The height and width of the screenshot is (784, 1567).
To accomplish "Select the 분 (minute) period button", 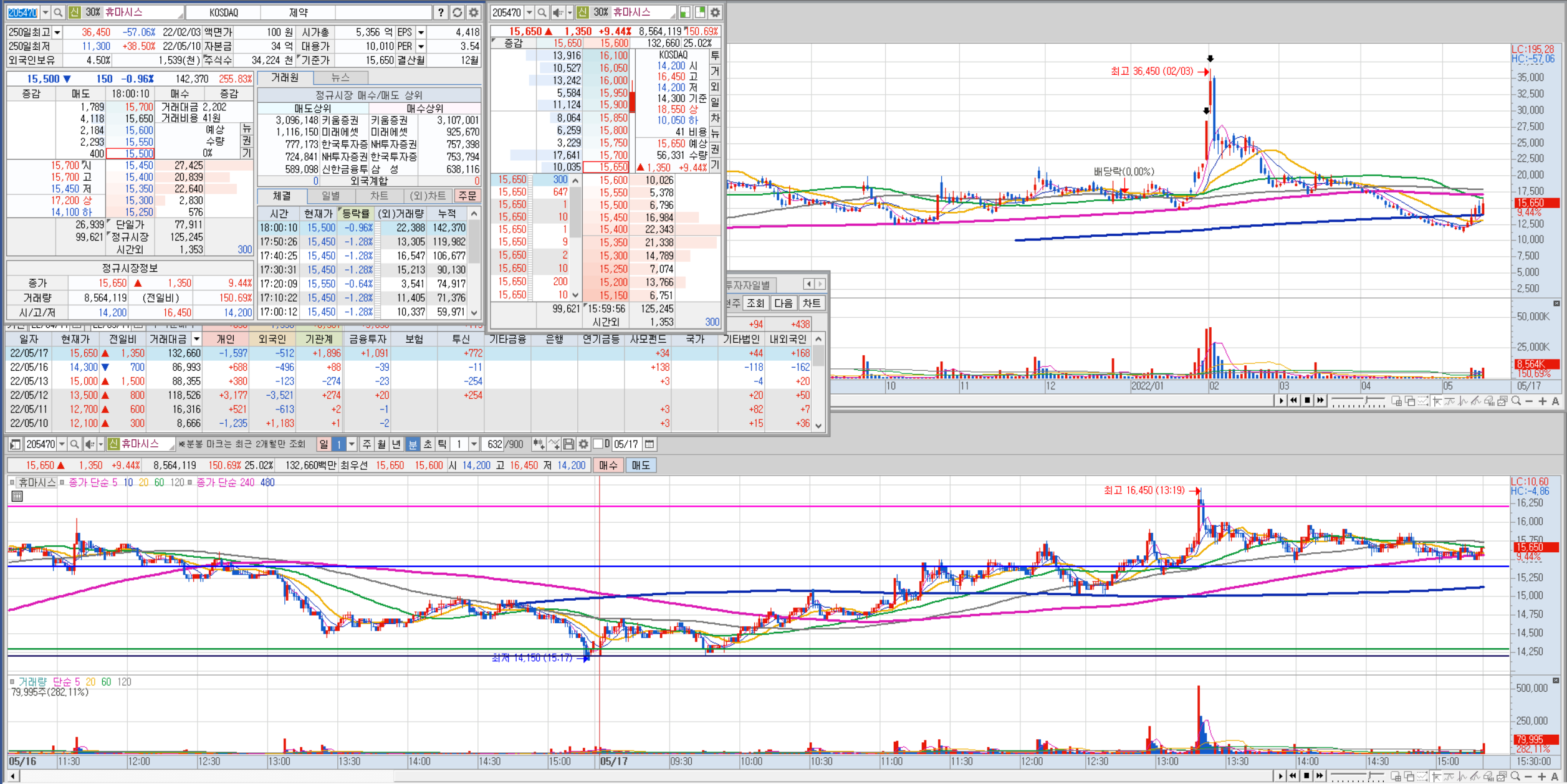I will coord(413,444).
